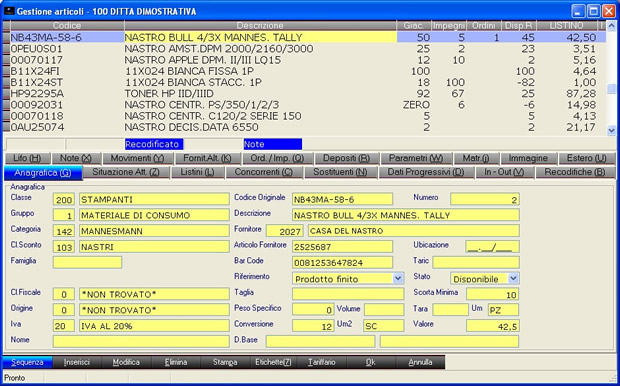Open the Depositi (R) tab
The height and width of the screenshot is (386, 620).
(x=346, y=158)
